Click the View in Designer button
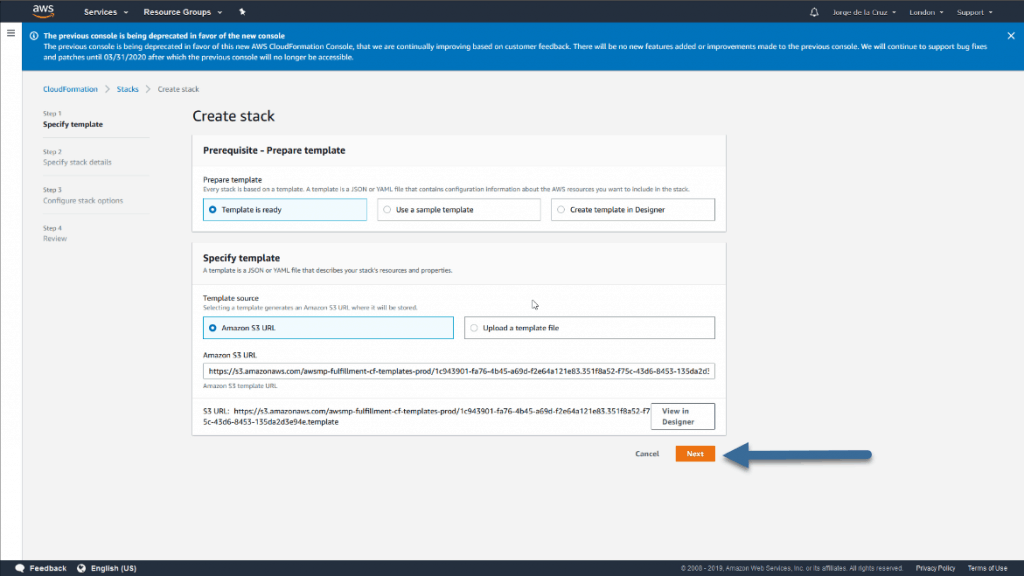Screen dimensions: 1024x576 [x=682, y=417]
